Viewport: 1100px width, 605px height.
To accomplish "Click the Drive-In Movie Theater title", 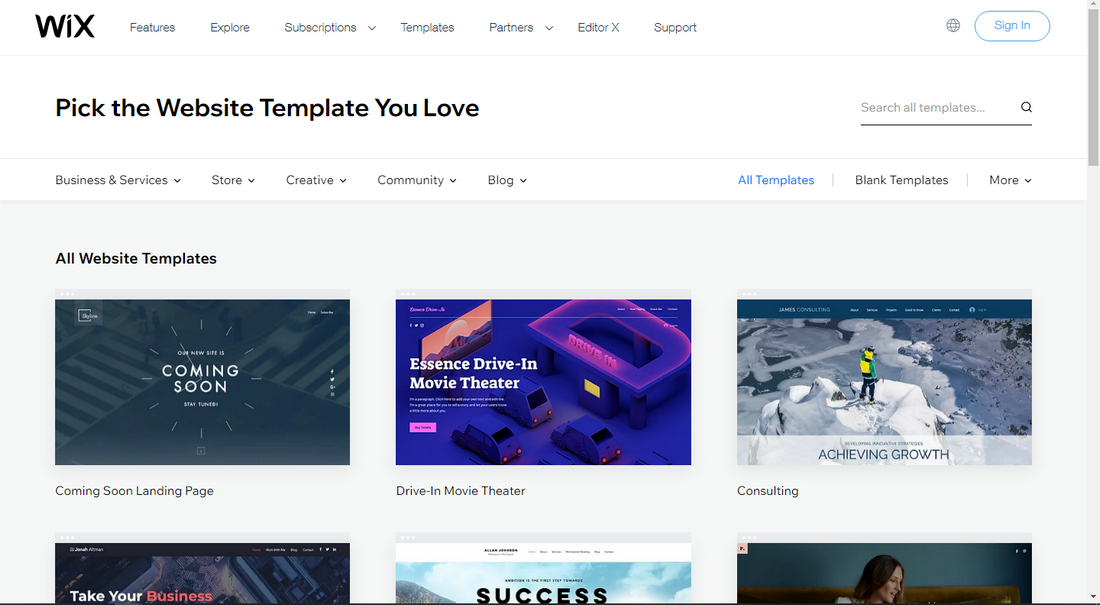I will click(x=460, y=491).
